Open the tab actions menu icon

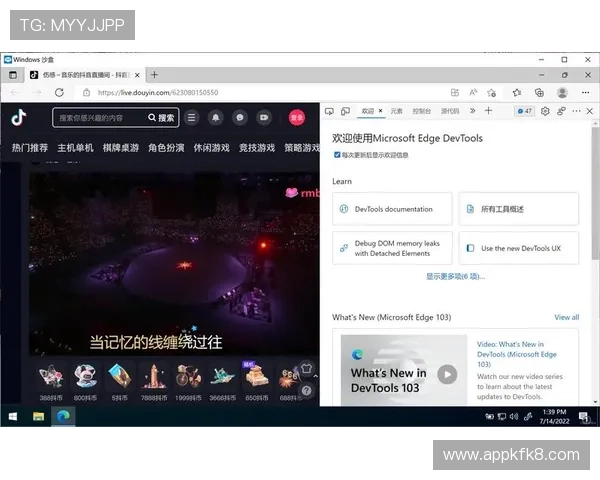click(x=13, y=75)
